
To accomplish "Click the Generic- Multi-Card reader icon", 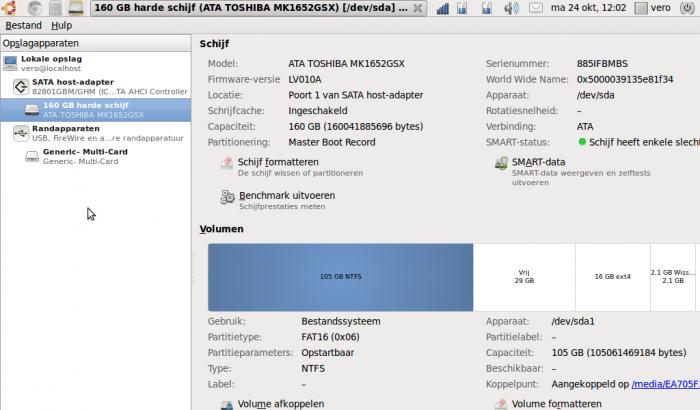I will [x=32, y=156].
